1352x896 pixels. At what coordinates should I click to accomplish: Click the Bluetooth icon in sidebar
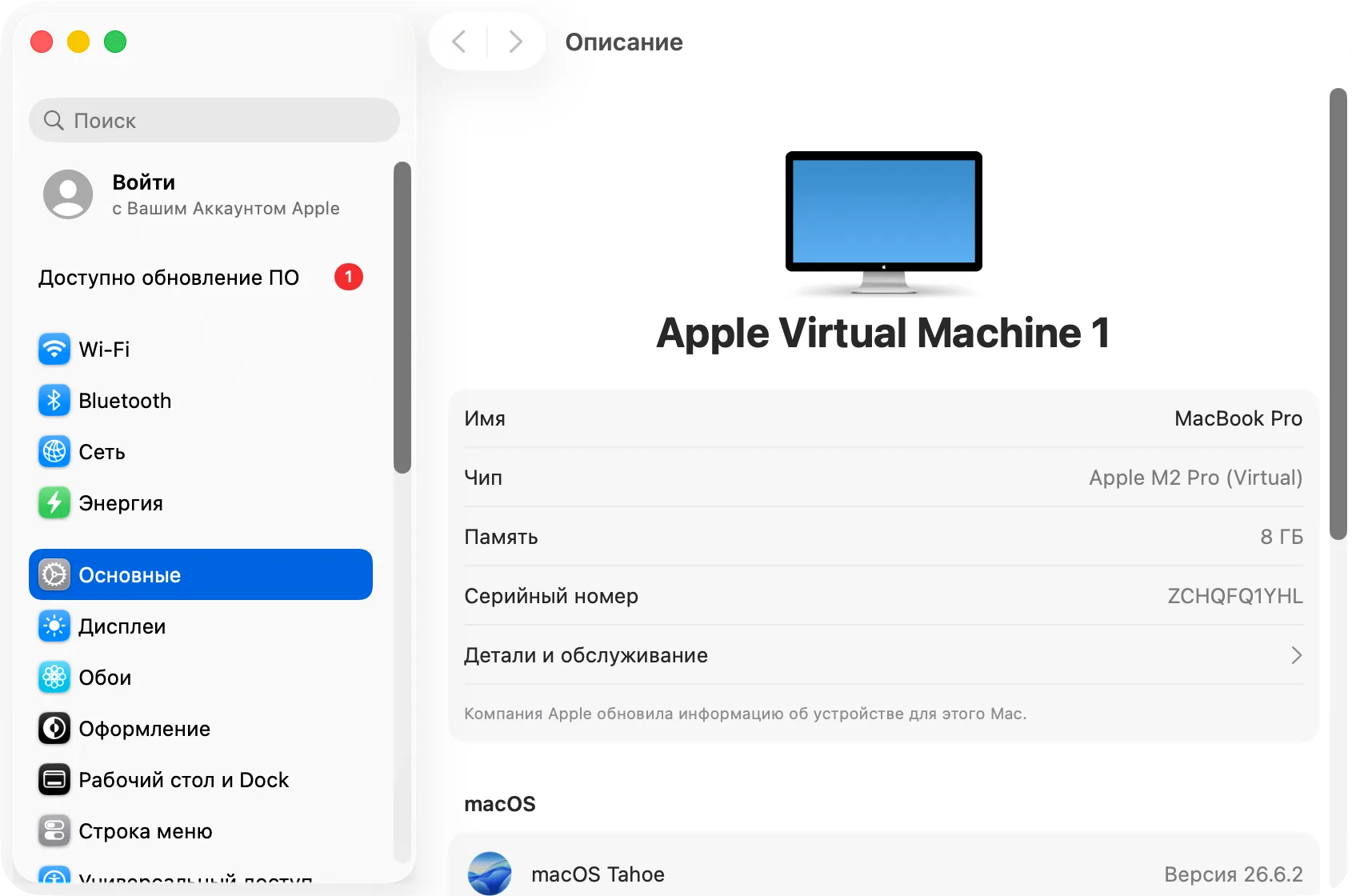point(54,401)
